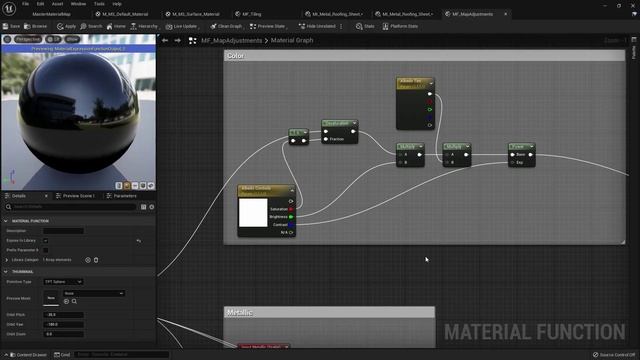Navigate back in the graph

pos(165,40)
